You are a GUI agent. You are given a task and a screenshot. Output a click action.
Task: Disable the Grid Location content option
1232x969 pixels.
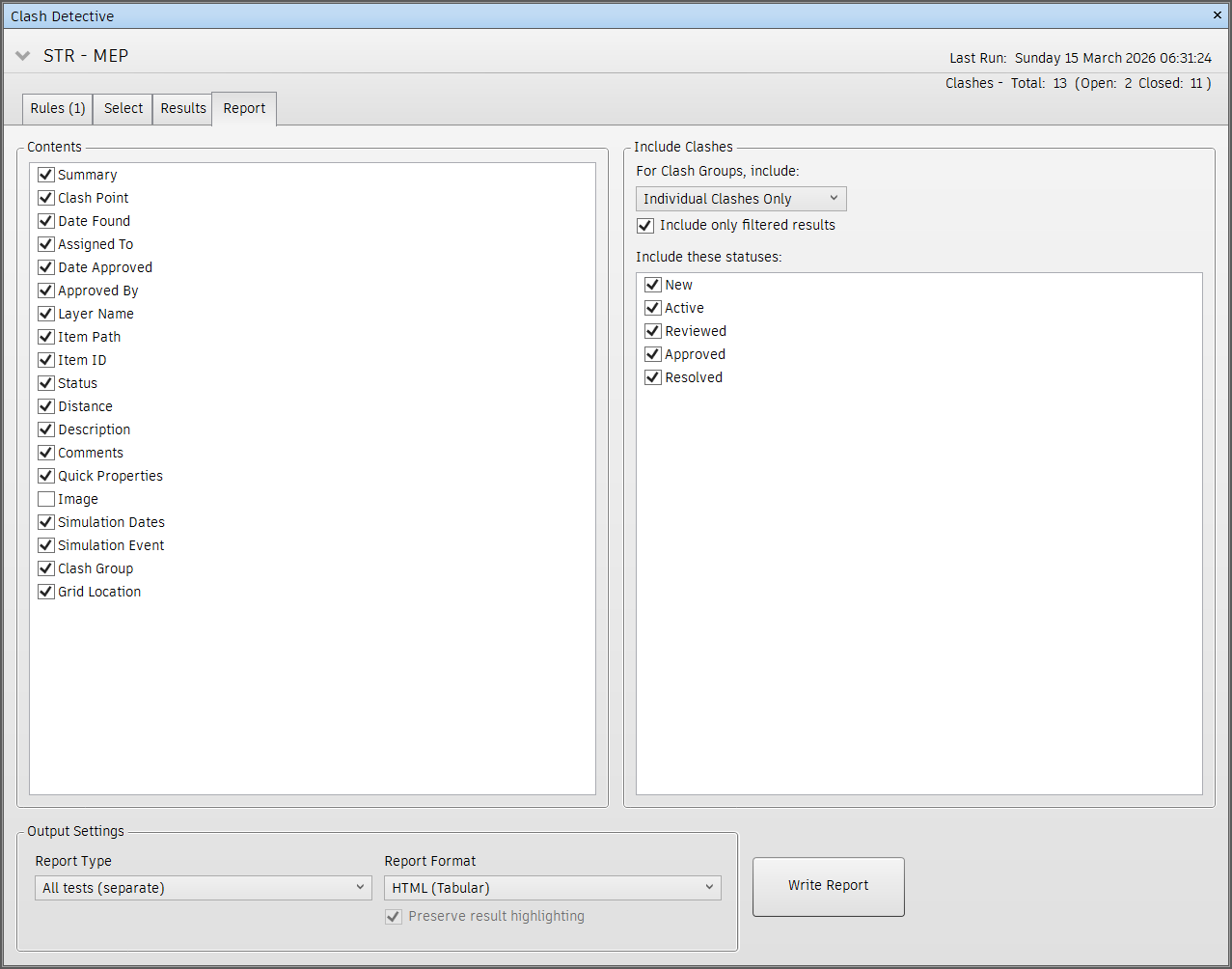click(x=45, y=591)
